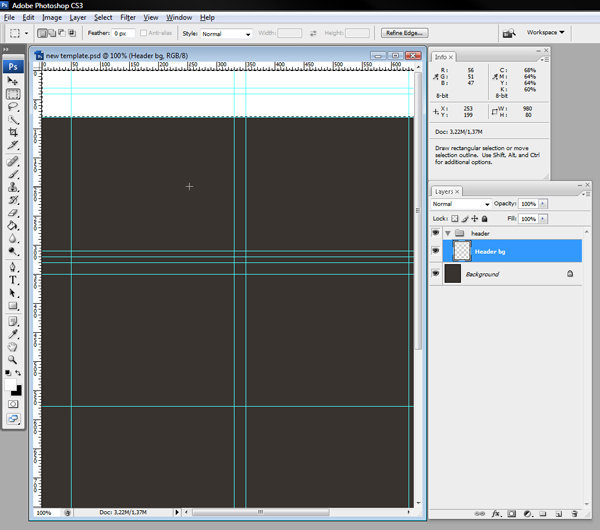Select the Eraser tool

click(13, 213)
